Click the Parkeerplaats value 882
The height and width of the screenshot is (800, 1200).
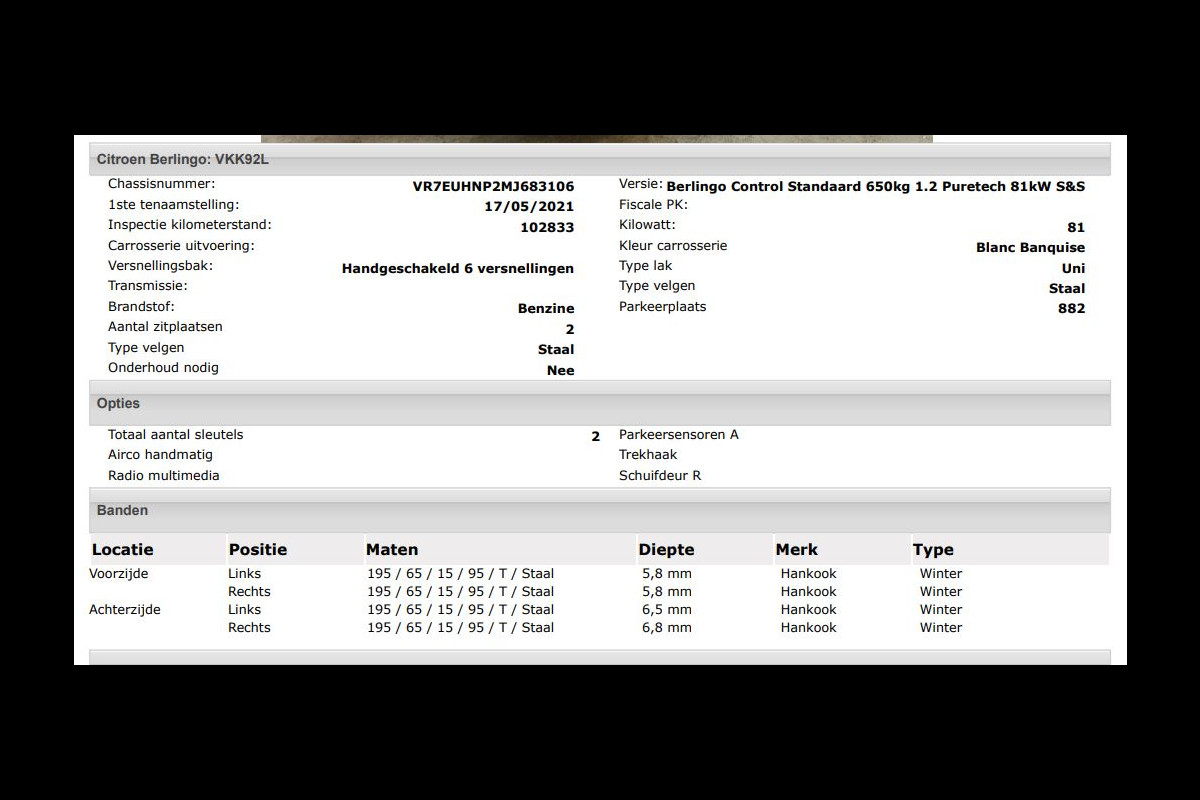(x=1071, y=309)
